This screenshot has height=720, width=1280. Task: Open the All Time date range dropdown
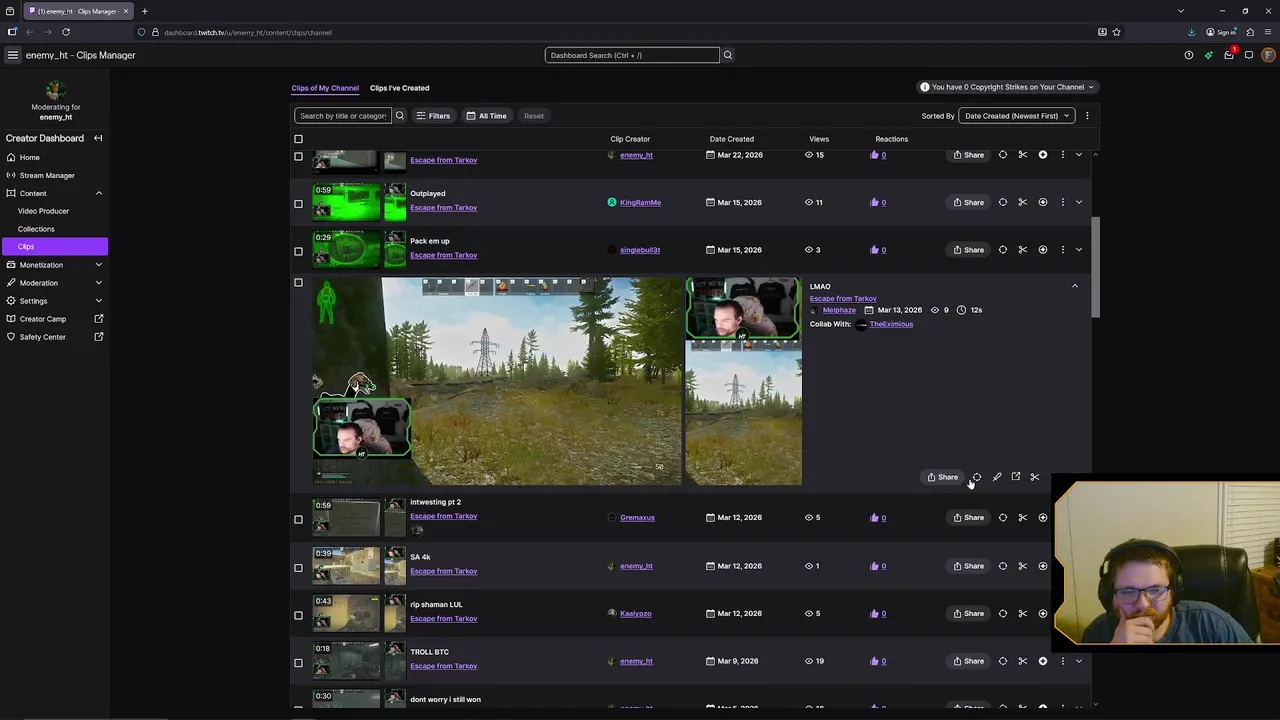click(x=487, y=116)
